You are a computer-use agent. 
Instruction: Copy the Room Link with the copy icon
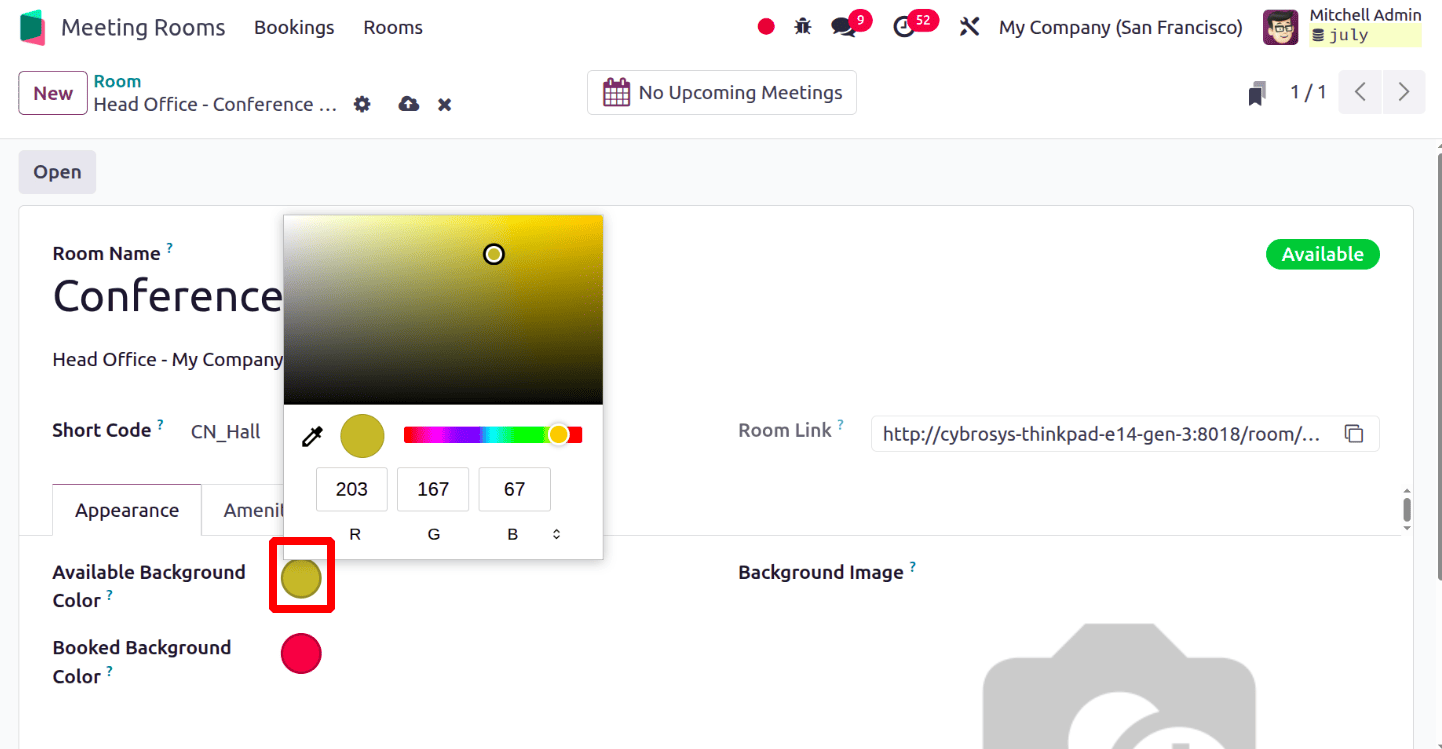point(1354,434)
